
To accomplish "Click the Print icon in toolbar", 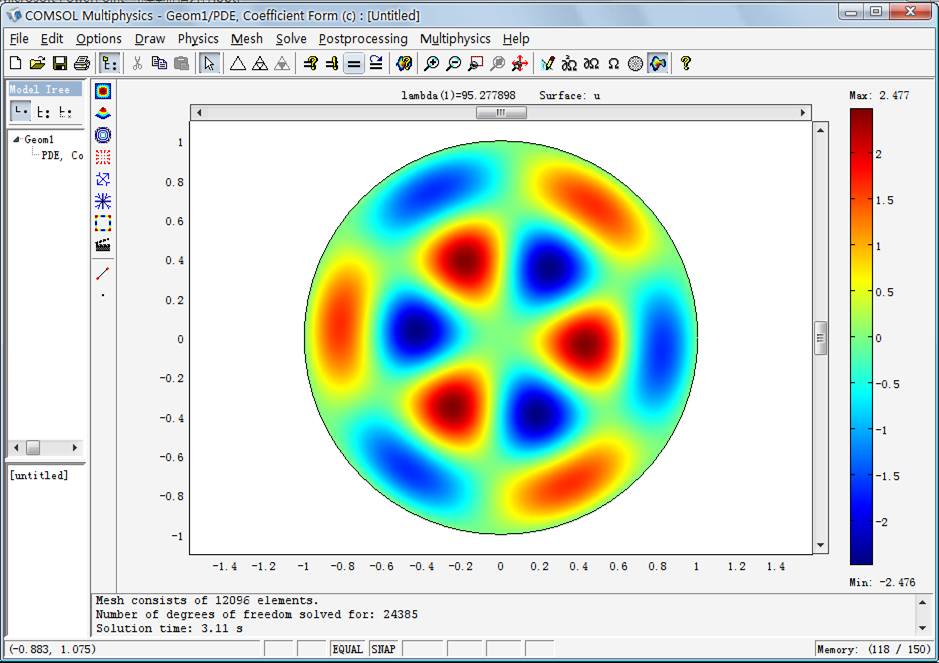I will coord(80,63).
